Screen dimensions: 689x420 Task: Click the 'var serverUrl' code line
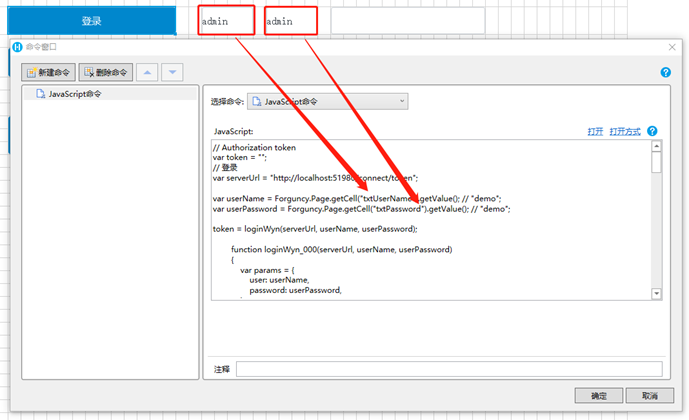(x=315, y=177)
